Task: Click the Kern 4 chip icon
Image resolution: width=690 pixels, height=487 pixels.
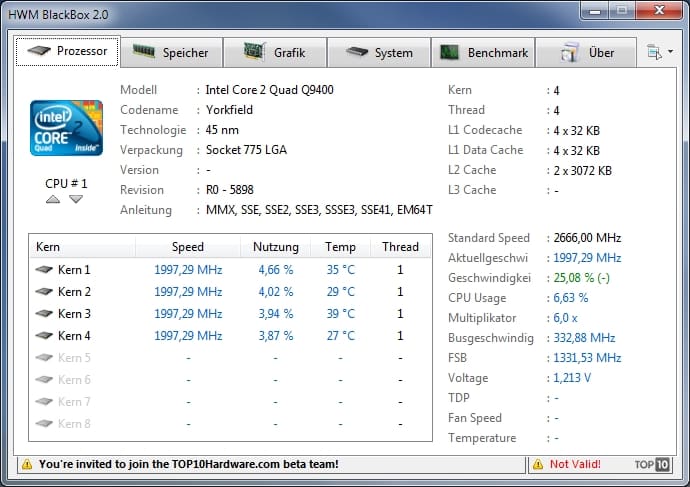Action: click(44, 335)
